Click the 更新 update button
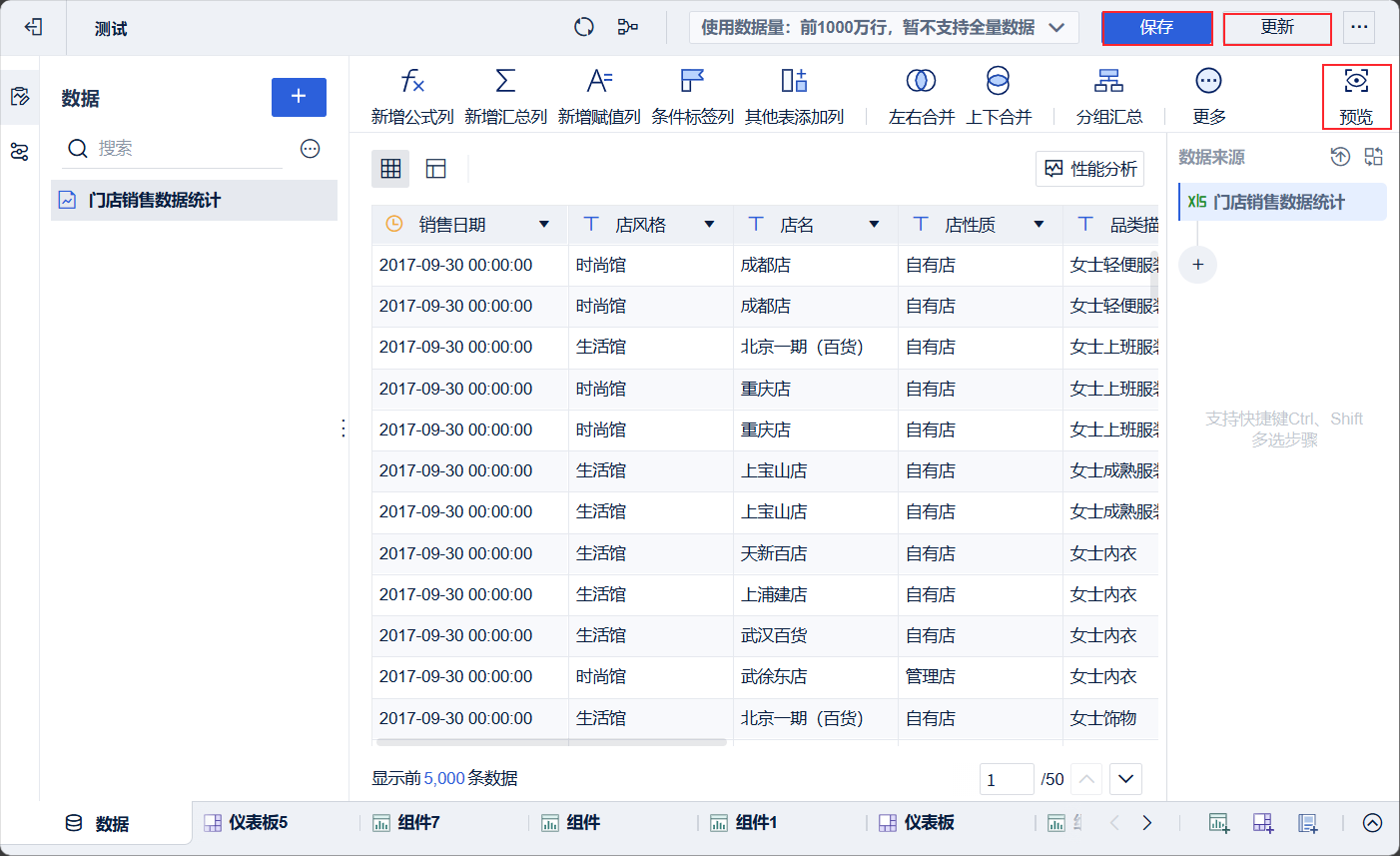This screenshot has height=856, width=1400. [x=1277, y=28]
